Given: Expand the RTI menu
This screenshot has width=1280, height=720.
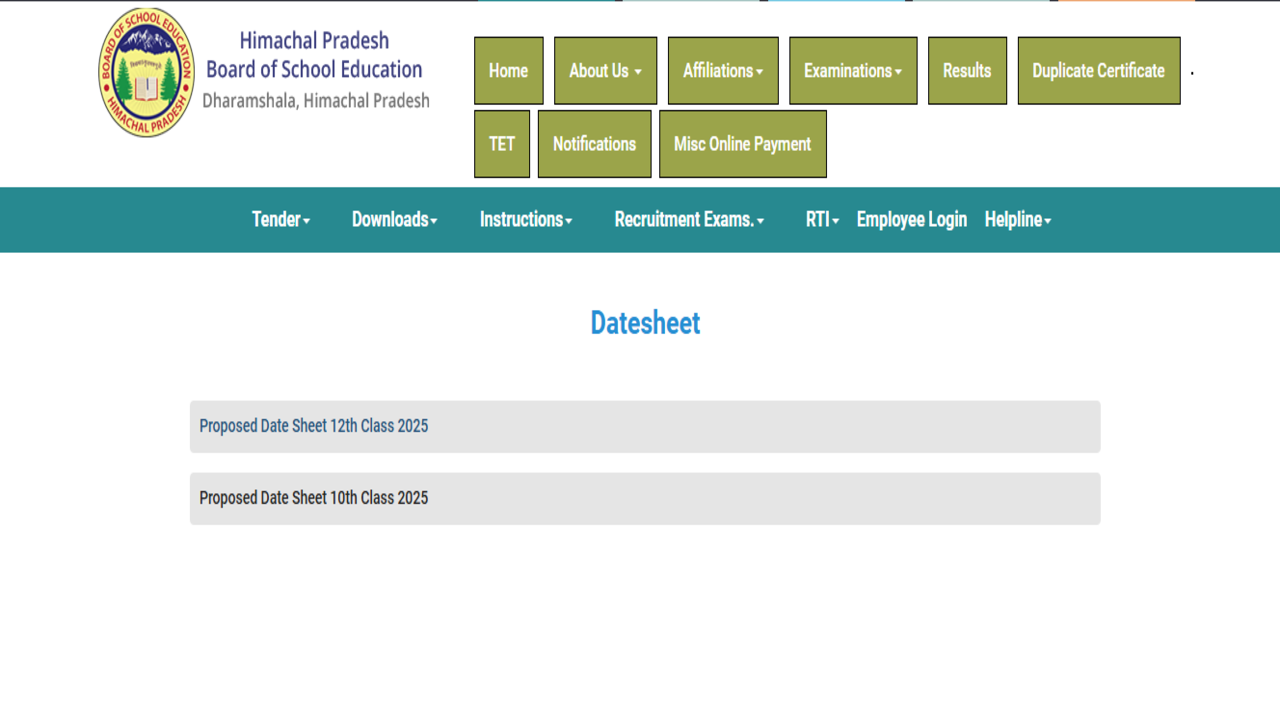Looking at the screenshot, I should tap(821, 220).
